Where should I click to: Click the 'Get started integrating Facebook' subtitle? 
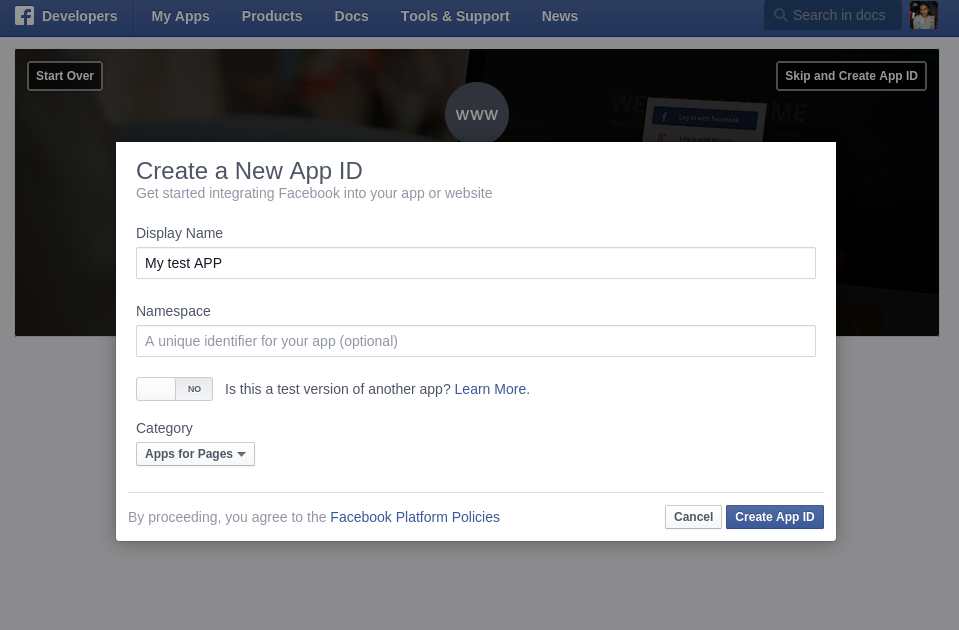tap(314, 193)
